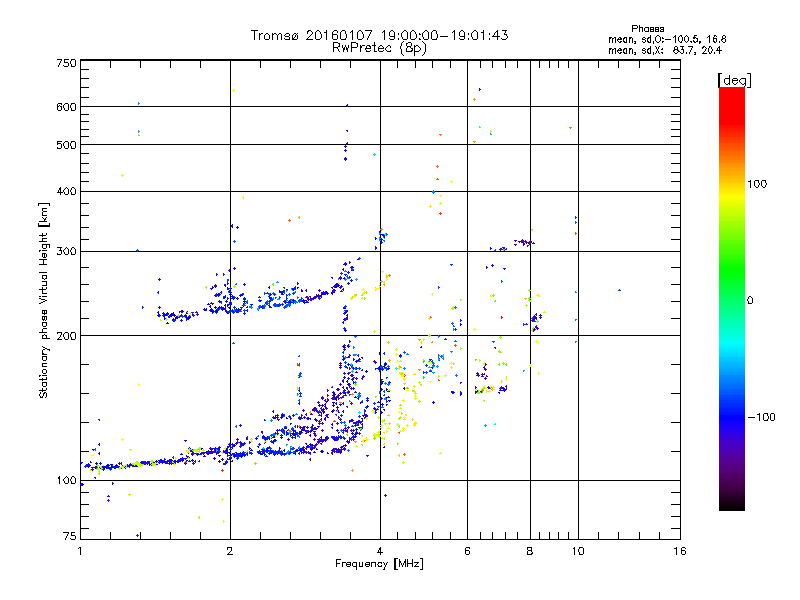The height and width of the screenshot is (600, 800).
Task: Click the '600' y-axis tick label
Action: (x=66, y=107)
